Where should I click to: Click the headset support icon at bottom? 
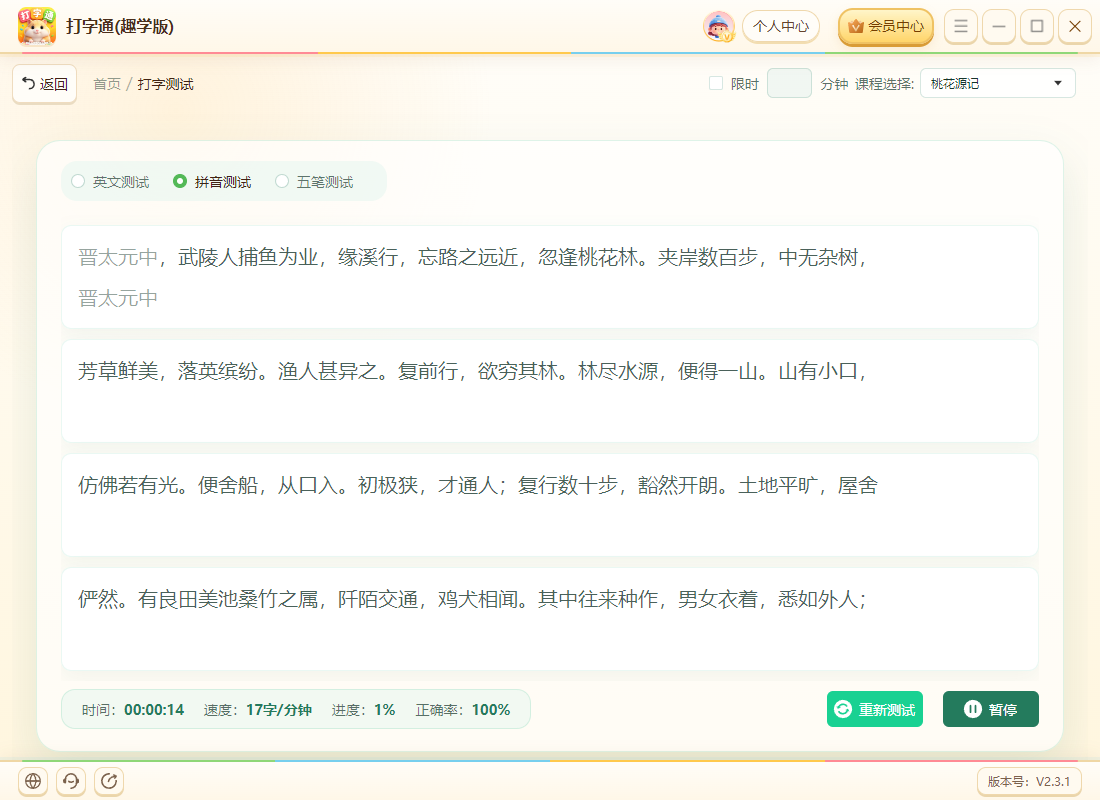click(71, 780)
